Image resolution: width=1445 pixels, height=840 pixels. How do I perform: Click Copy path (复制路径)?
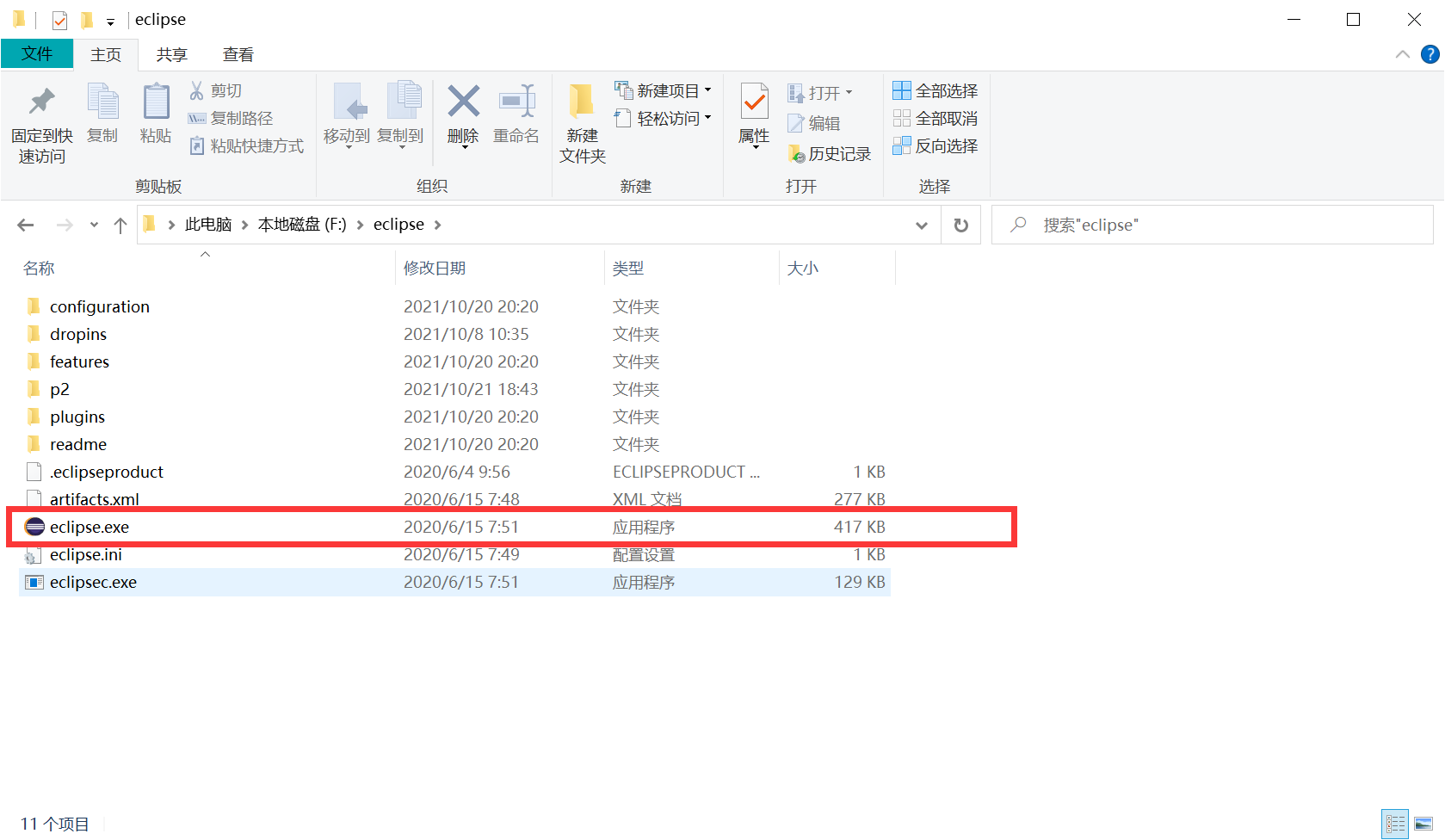231,118
